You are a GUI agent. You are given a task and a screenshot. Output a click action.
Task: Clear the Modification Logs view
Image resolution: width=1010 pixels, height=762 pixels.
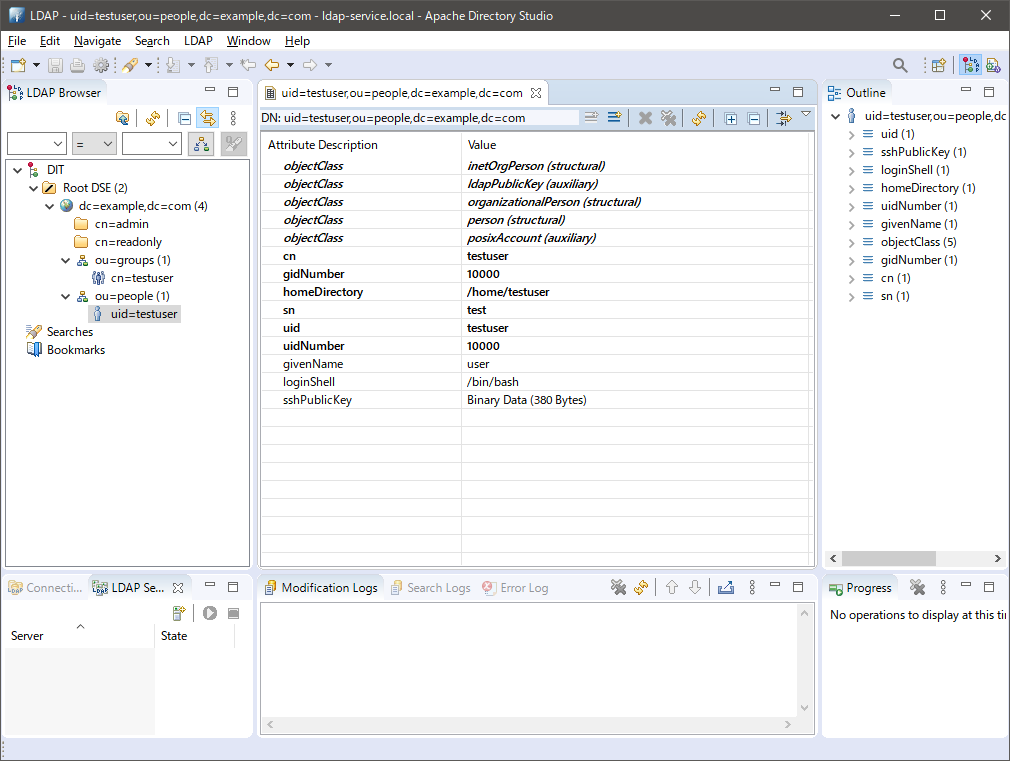(x=618, y=587)
